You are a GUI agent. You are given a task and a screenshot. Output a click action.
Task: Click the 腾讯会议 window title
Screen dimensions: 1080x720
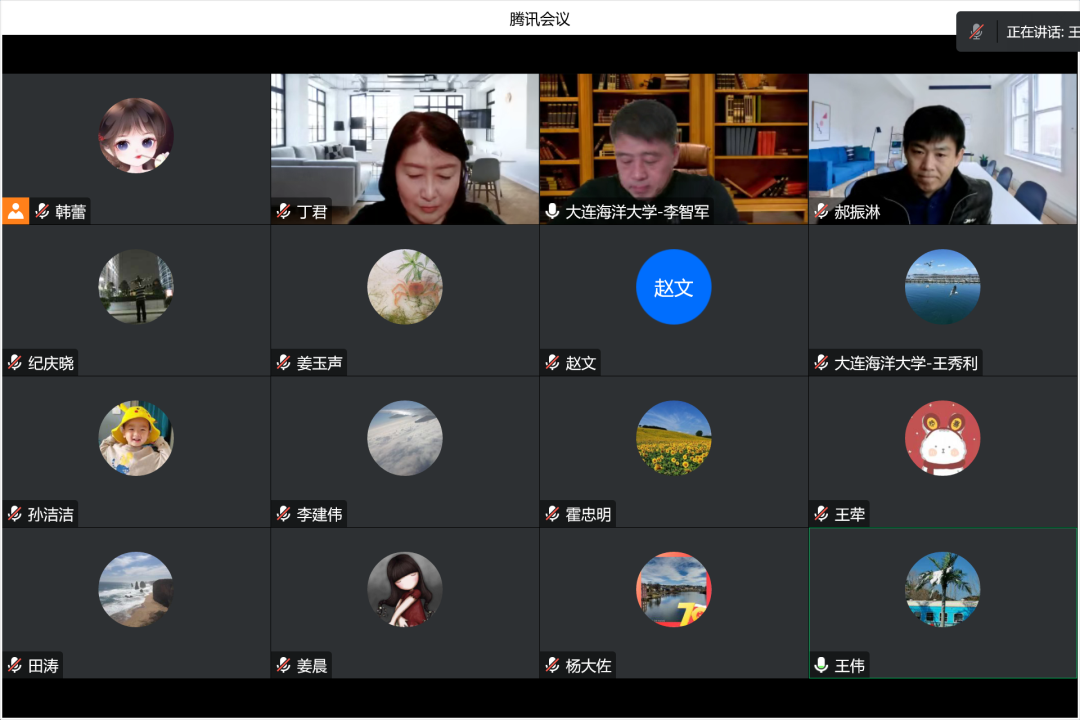(540, 19)
